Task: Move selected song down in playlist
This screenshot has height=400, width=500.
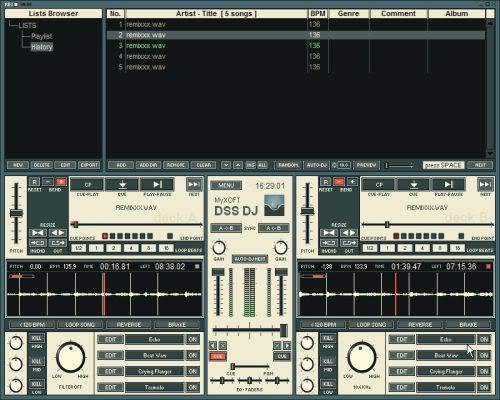Action: pyautogui.click(x=226, y=165)
